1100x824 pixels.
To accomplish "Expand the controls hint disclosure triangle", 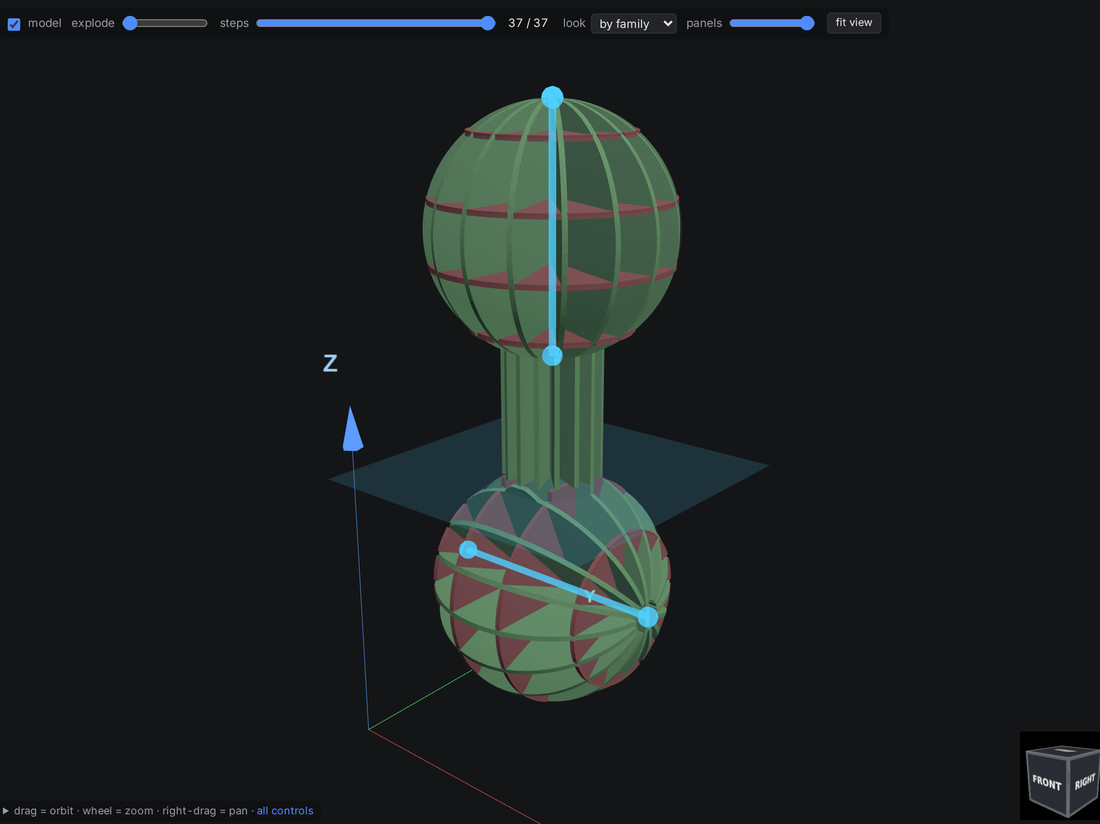I will click(6, 811).
